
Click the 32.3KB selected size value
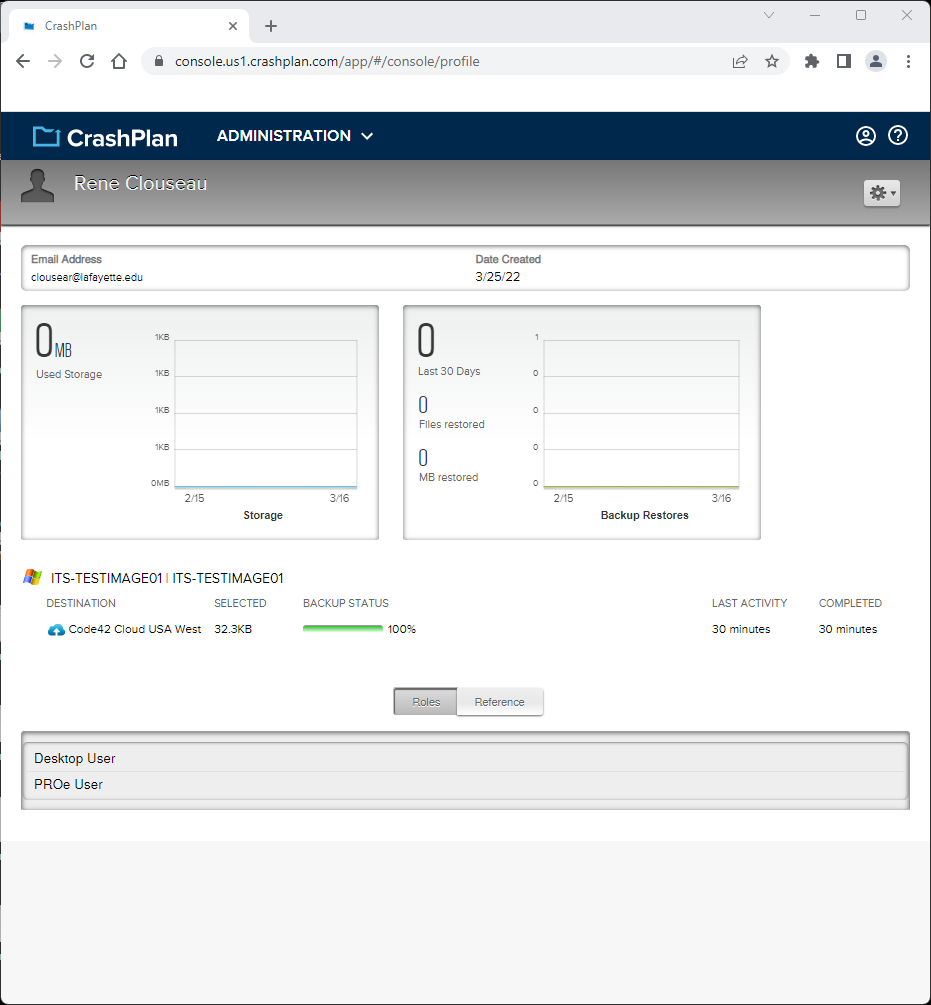pos(233,629)
